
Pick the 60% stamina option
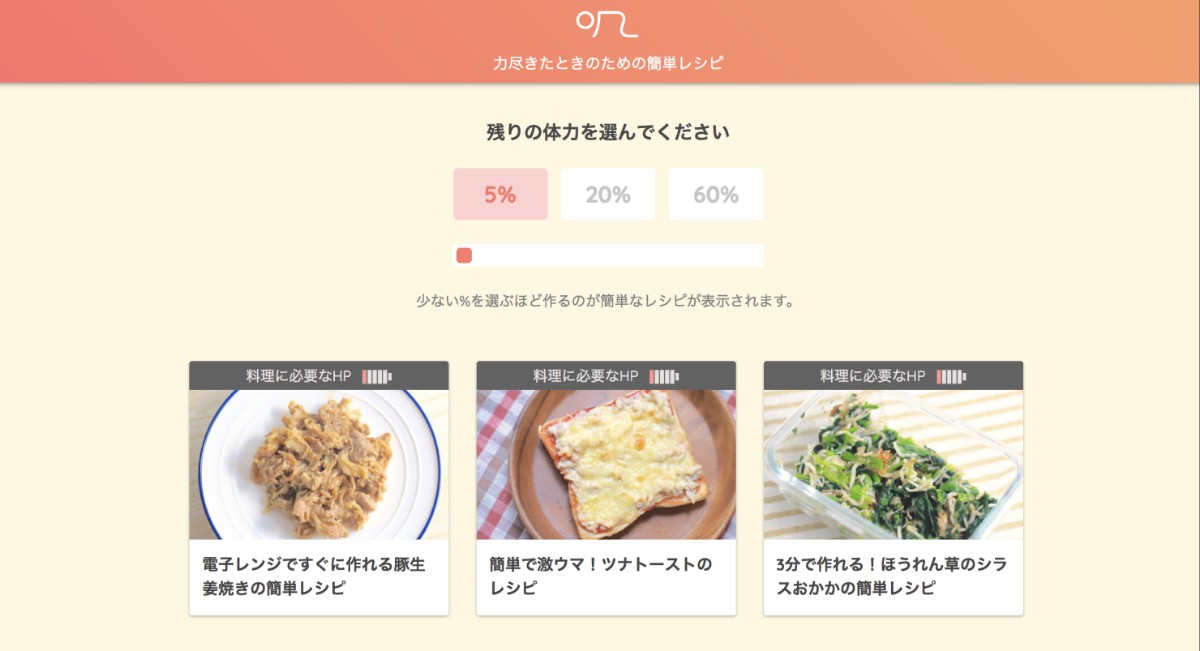point(715,194)
